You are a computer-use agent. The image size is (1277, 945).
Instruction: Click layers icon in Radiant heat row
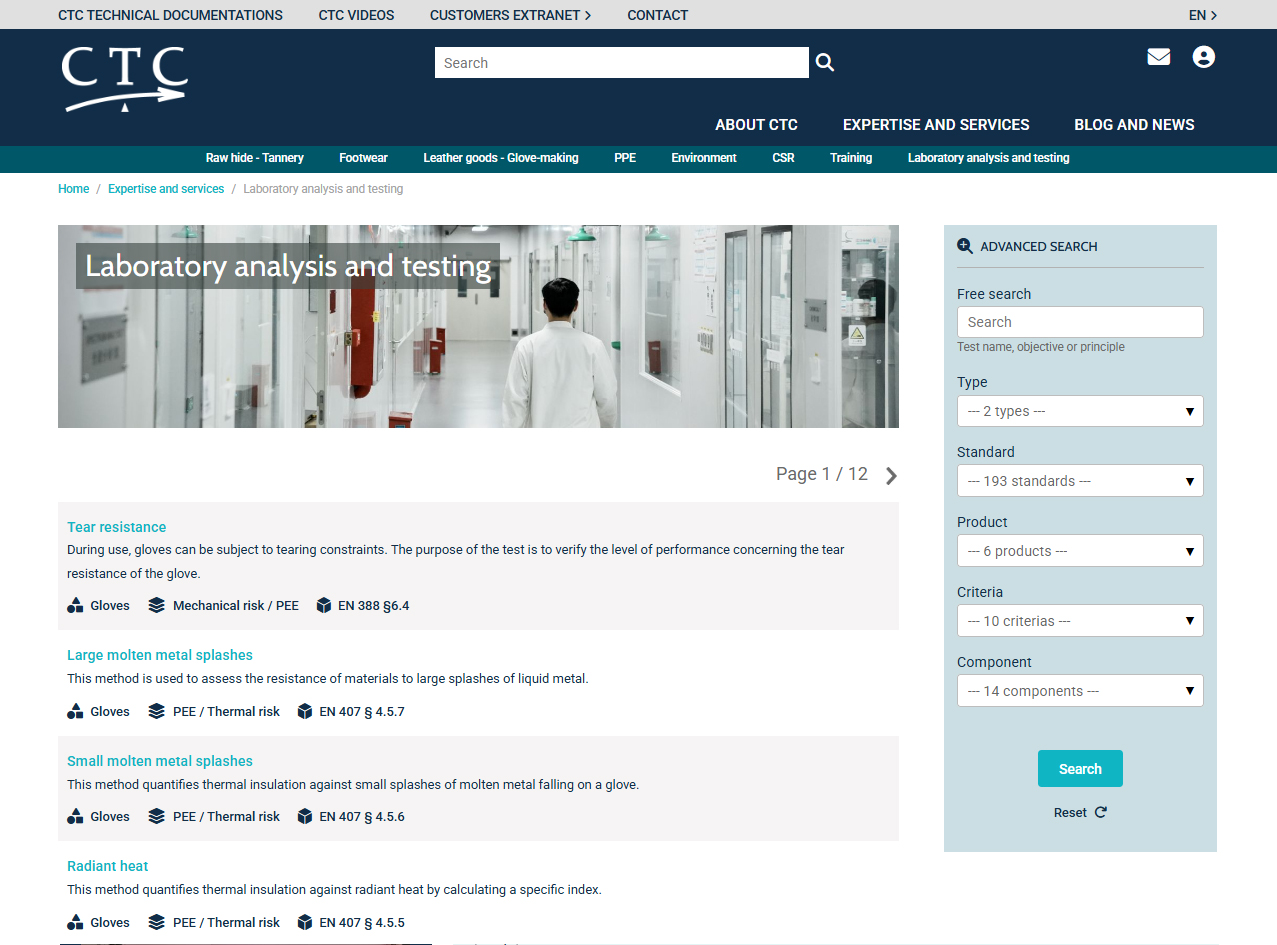click(x=156, y=922)
